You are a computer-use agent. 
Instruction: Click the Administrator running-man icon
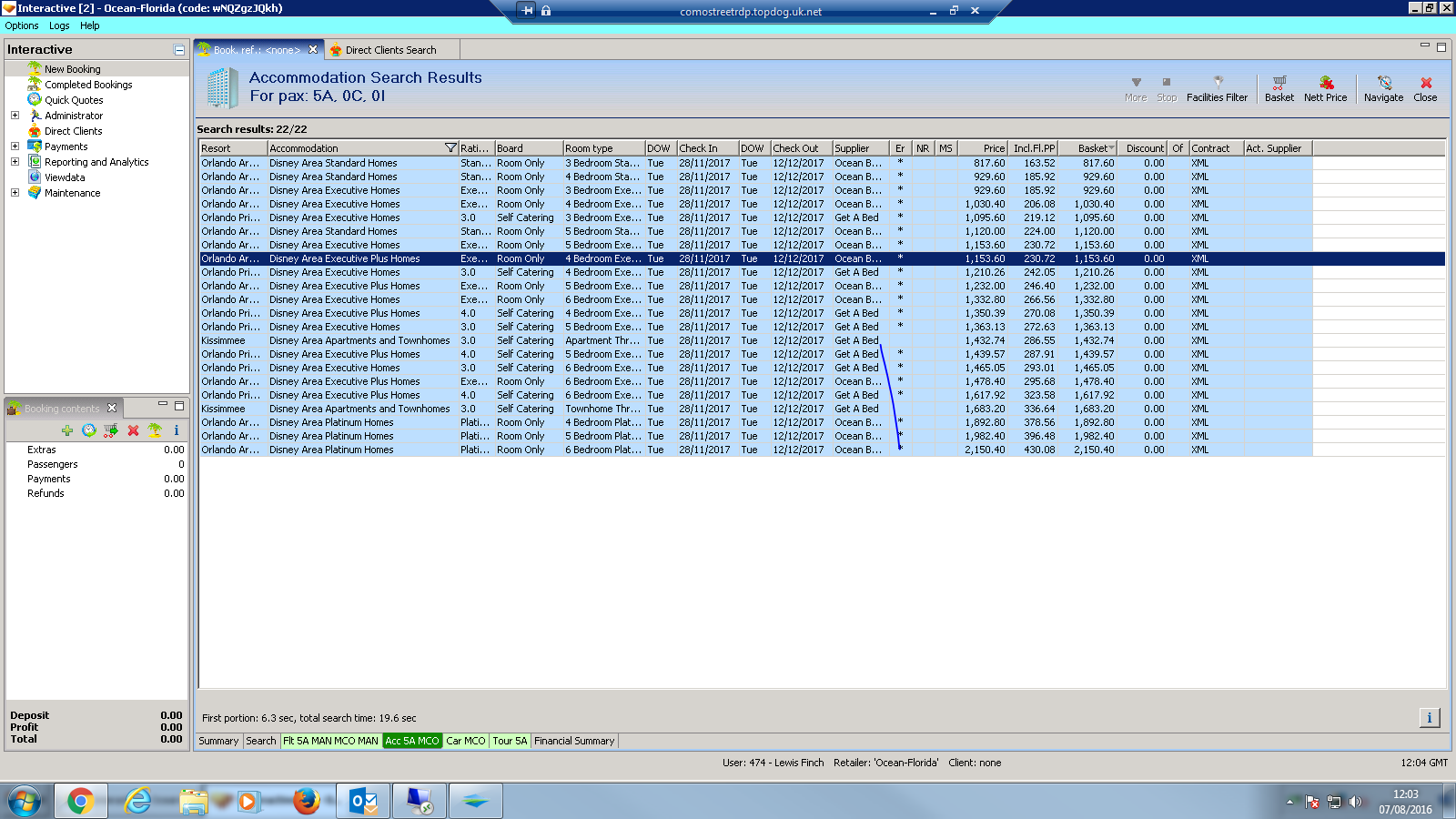(x=35, y=116)
